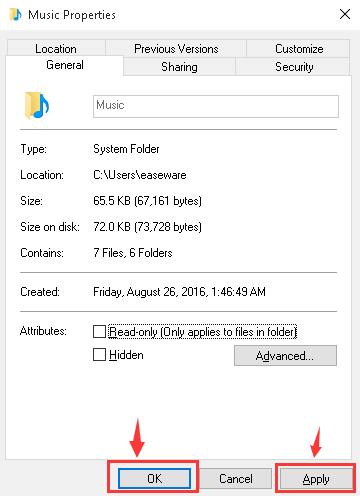Select the General tab
This screenshot has height=496, width=360.
coord(65,65)
